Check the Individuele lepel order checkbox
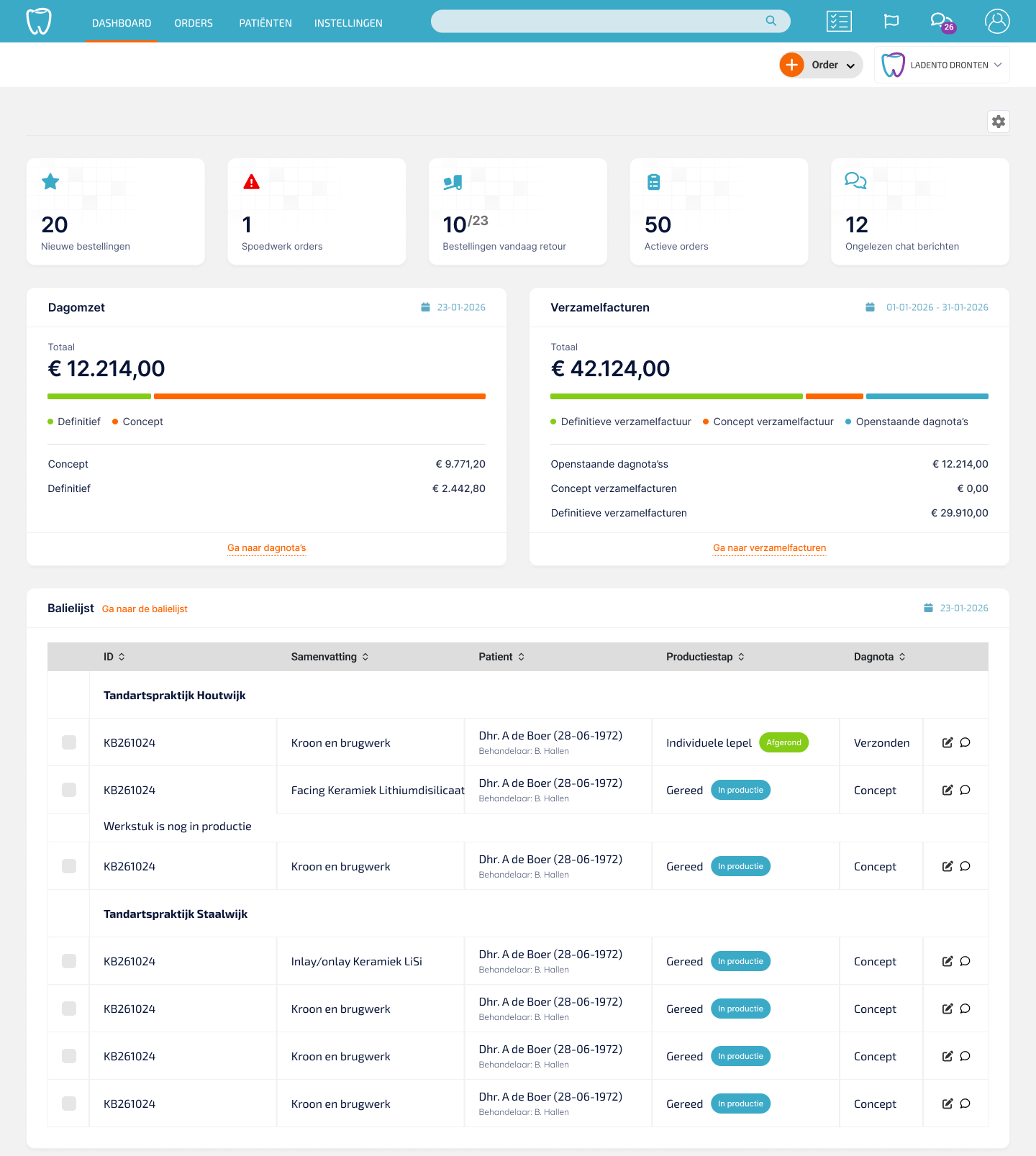The width and height of the screenshot is (1036, 1156). coord(69,742)
